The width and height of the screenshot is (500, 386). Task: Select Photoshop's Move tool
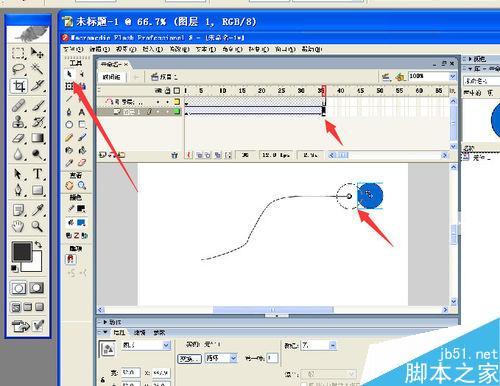point(37,53)
